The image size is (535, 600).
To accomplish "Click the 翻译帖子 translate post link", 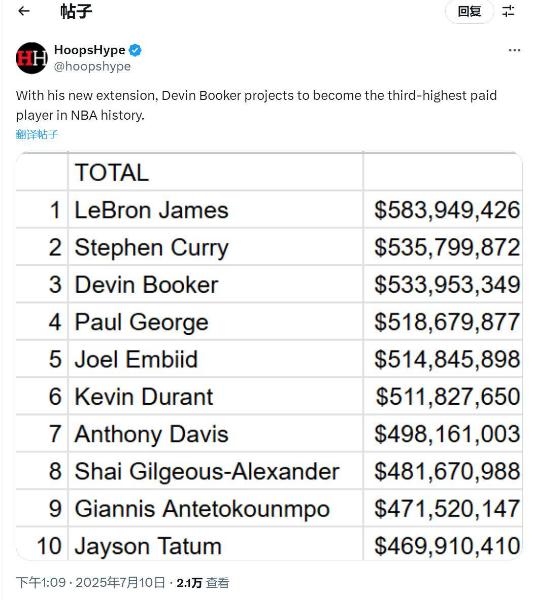I will tap(37, 134).
